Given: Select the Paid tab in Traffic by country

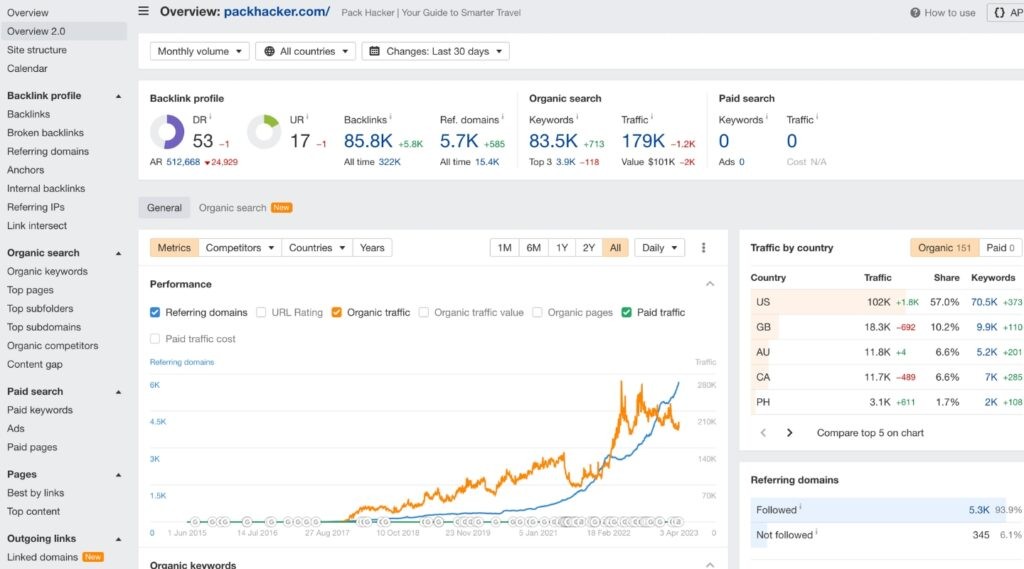Looking at the screenshot, I should click(1000, 248).
